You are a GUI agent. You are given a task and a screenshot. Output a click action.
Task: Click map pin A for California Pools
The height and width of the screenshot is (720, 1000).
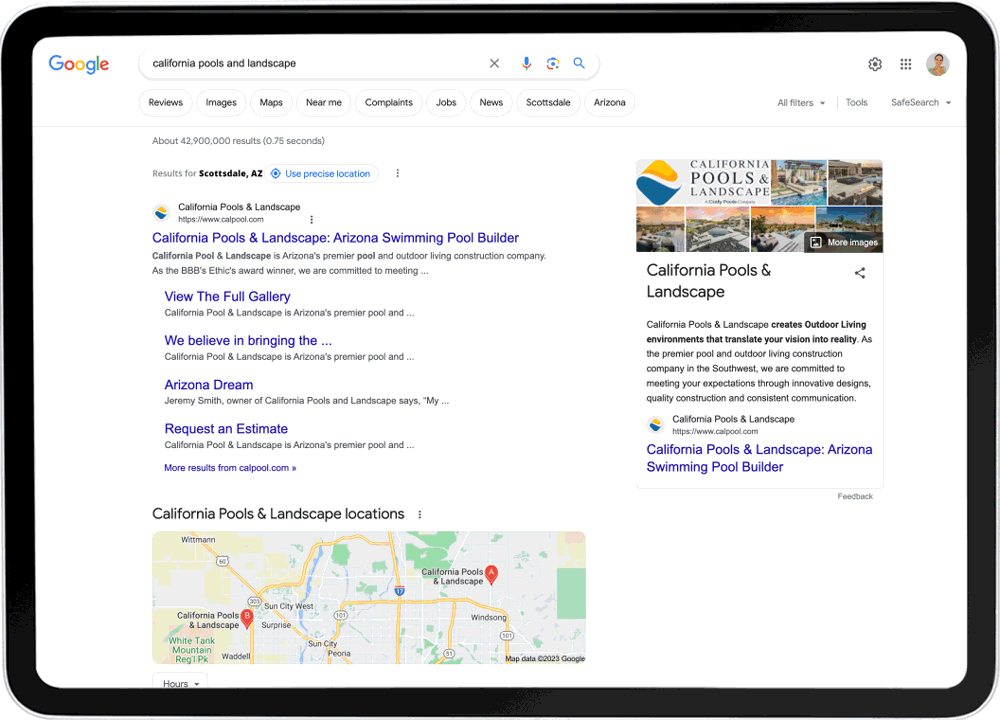(491, 575)
